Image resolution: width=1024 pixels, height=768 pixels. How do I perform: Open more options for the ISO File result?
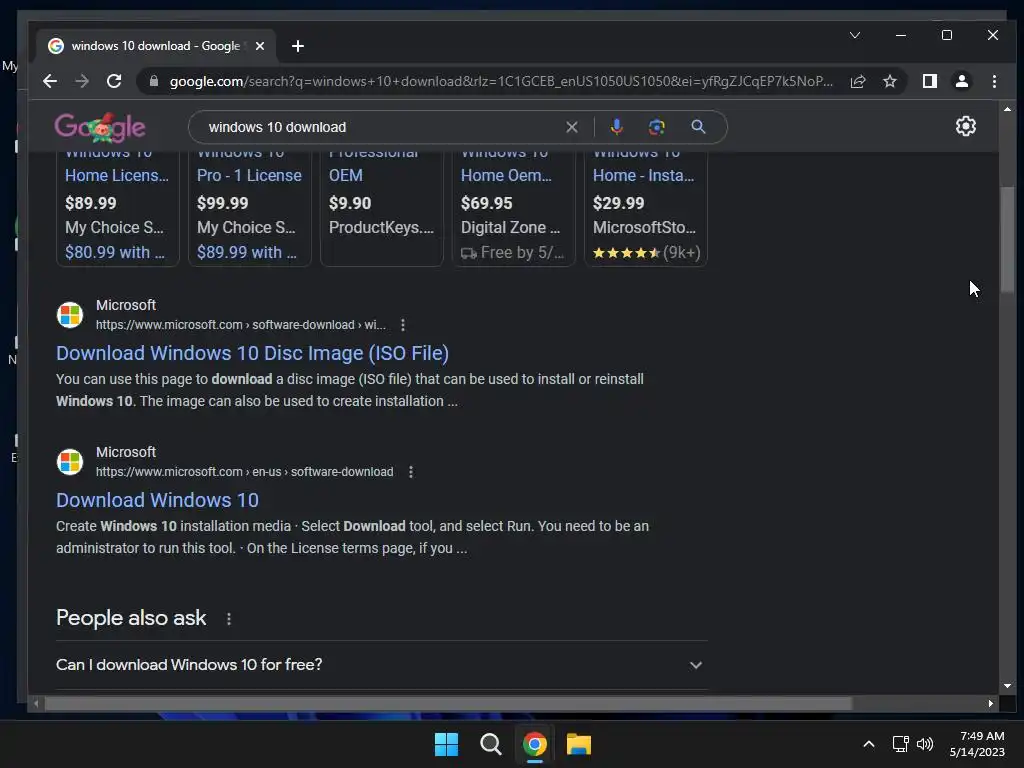[403, 325]
